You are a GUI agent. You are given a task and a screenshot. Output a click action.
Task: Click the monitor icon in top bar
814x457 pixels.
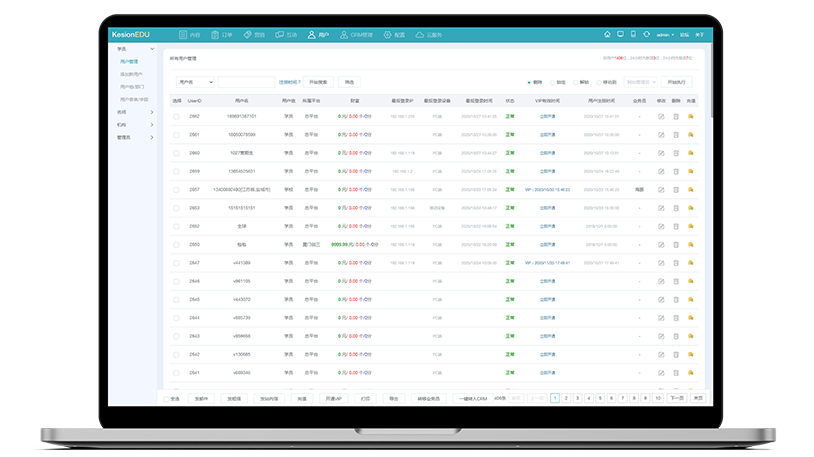(620, 34)
